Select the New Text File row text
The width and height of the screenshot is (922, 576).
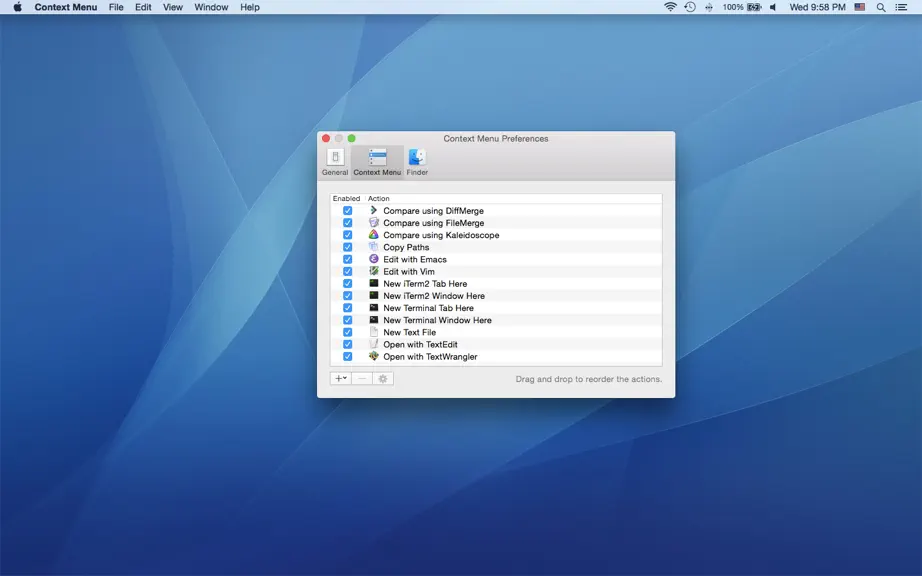click(x=409, y=332)
